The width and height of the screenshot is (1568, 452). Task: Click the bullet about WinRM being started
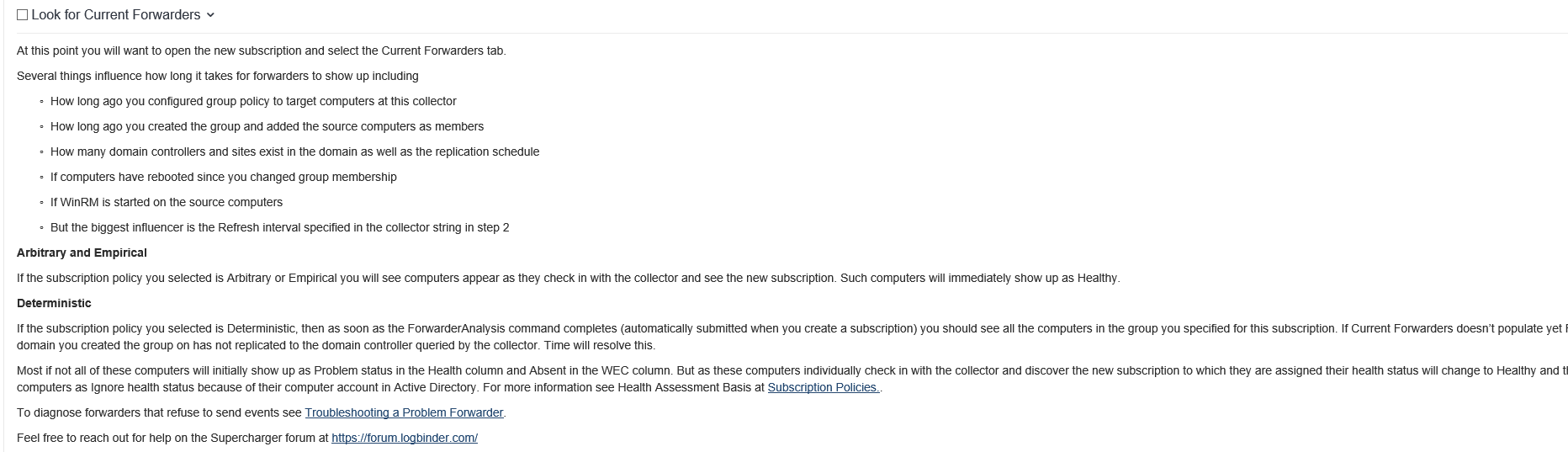pyautogui.click(x=167, y=203)
